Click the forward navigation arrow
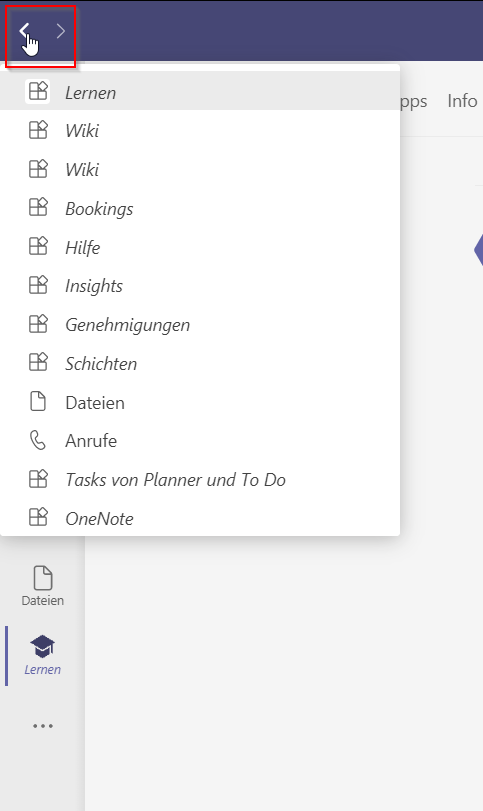Image resolution: width=483 pixels, height=811 pixels. 61,31
